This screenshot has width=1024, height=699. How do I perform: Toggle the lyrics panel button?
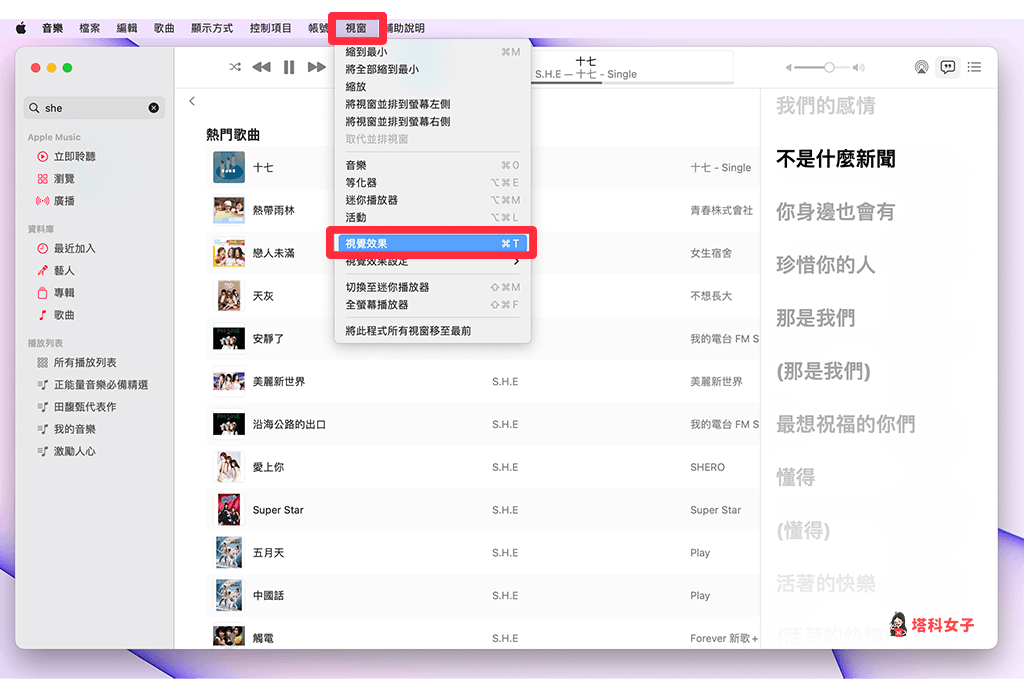[x=948, y=67]
